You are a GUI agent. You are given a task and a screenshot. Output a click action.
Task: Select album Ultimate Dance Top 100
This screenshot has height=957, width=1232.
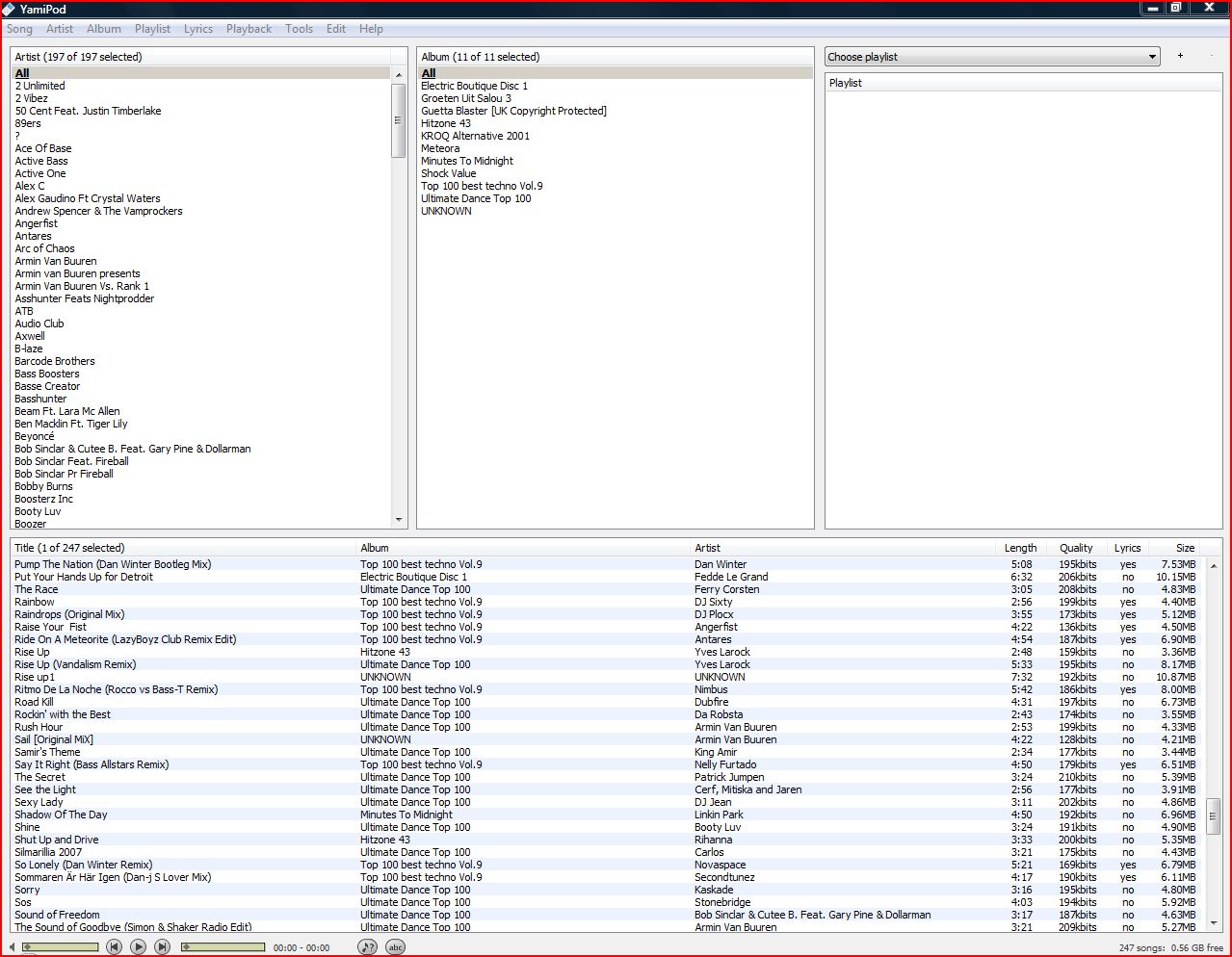476,198
